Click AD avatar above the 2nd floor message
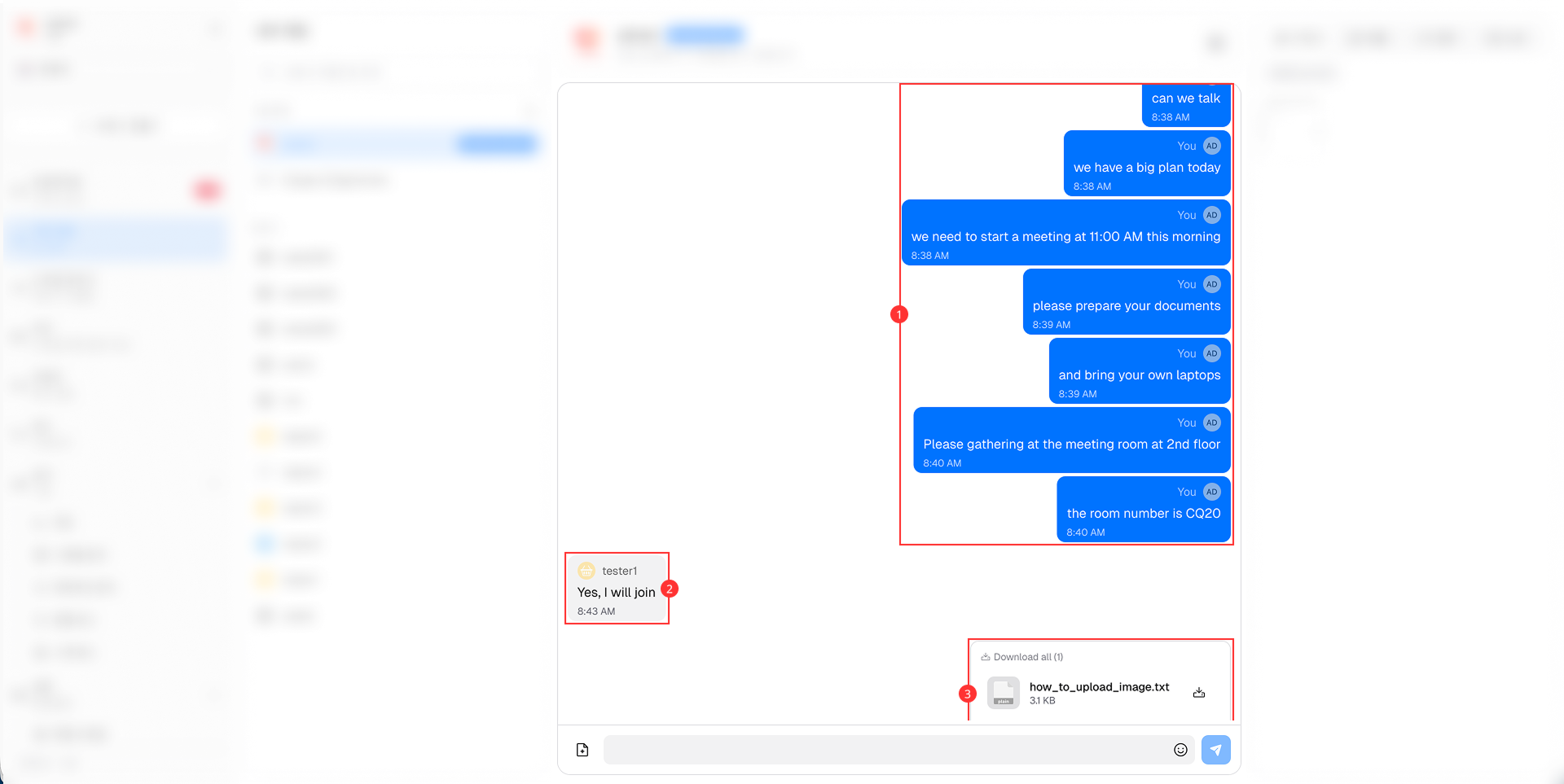Viewport: 1564px width, 784px height. coord(1212,423)
